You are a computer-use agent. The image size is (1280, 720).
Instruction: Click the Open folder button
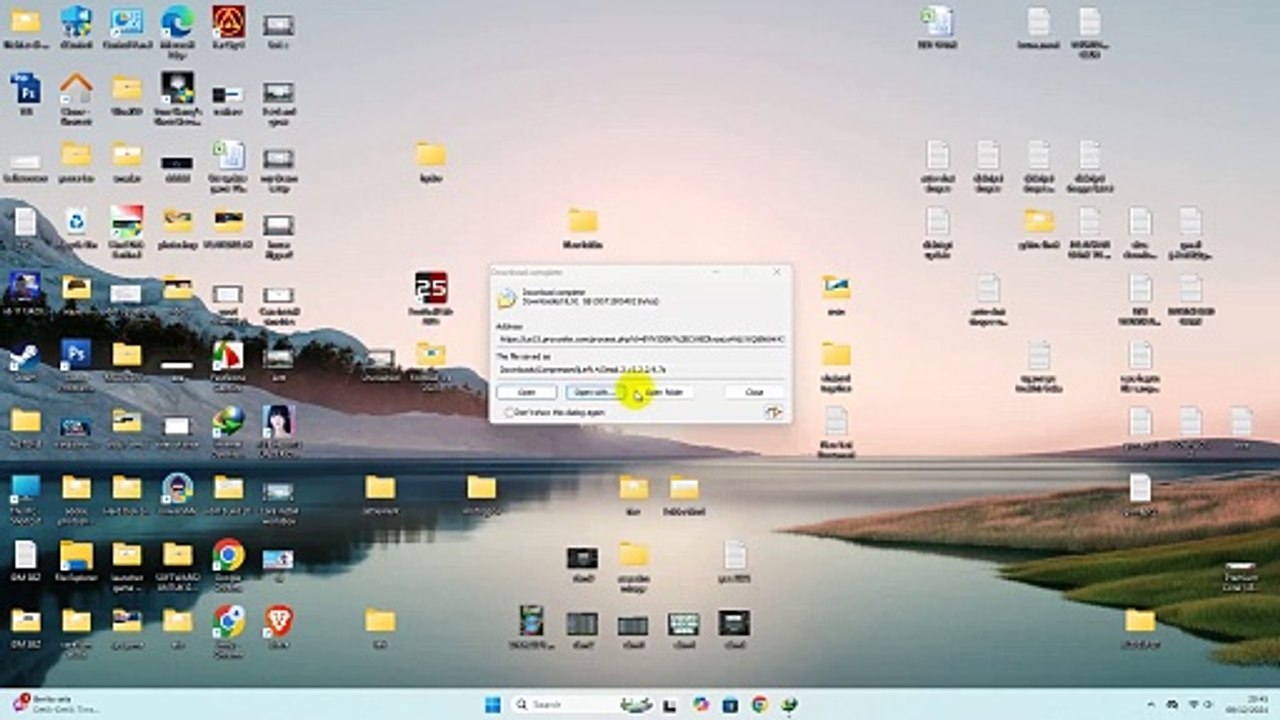coord(663,392)
